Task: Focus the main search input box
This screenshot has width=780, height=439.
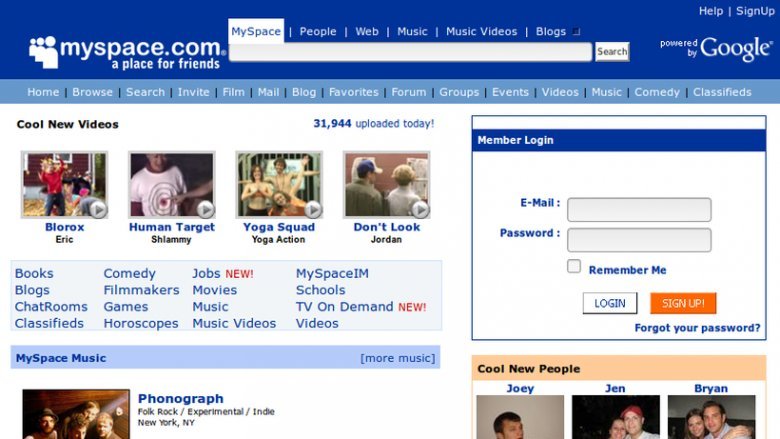Action: pos(410,52)
